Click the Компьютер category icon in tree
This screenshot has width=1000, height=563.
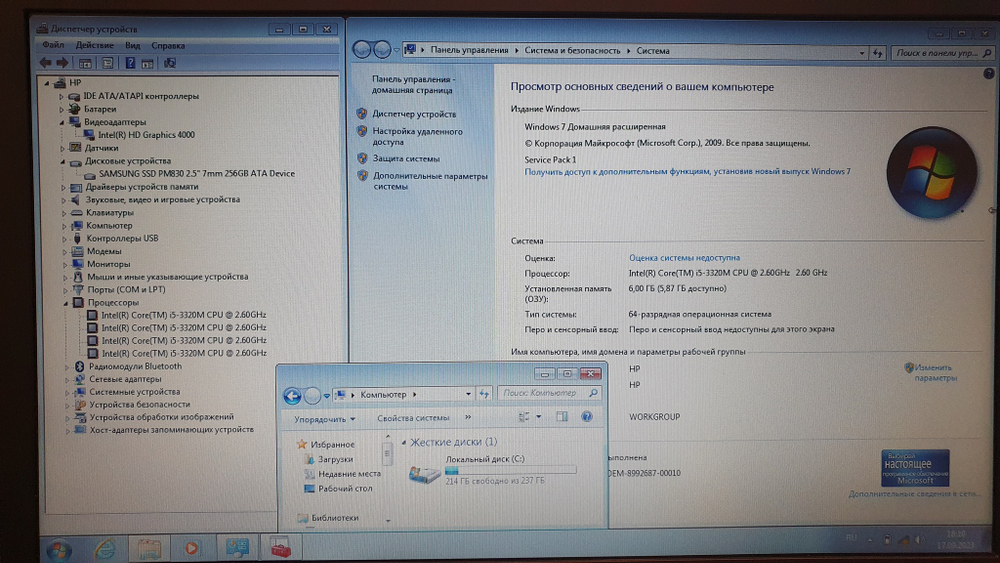click(77, 226)
